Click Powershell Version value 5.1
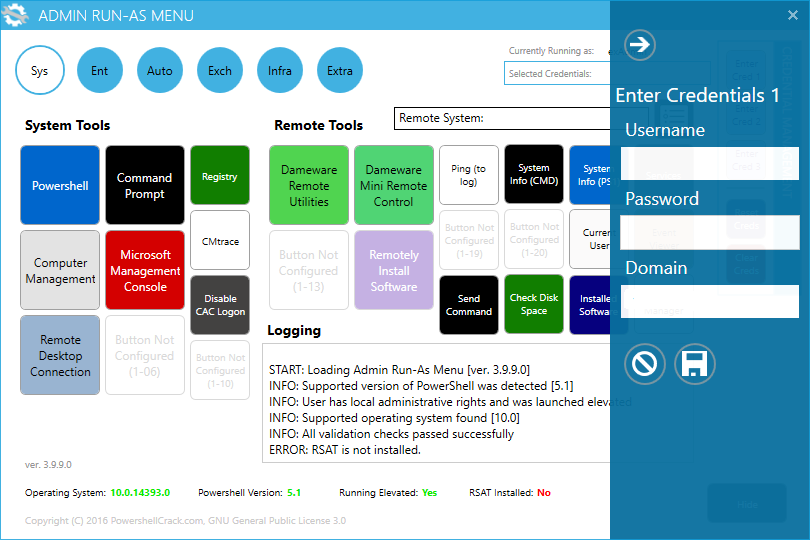The width and height of the screenshot is (810, 540). click(294, 492)
